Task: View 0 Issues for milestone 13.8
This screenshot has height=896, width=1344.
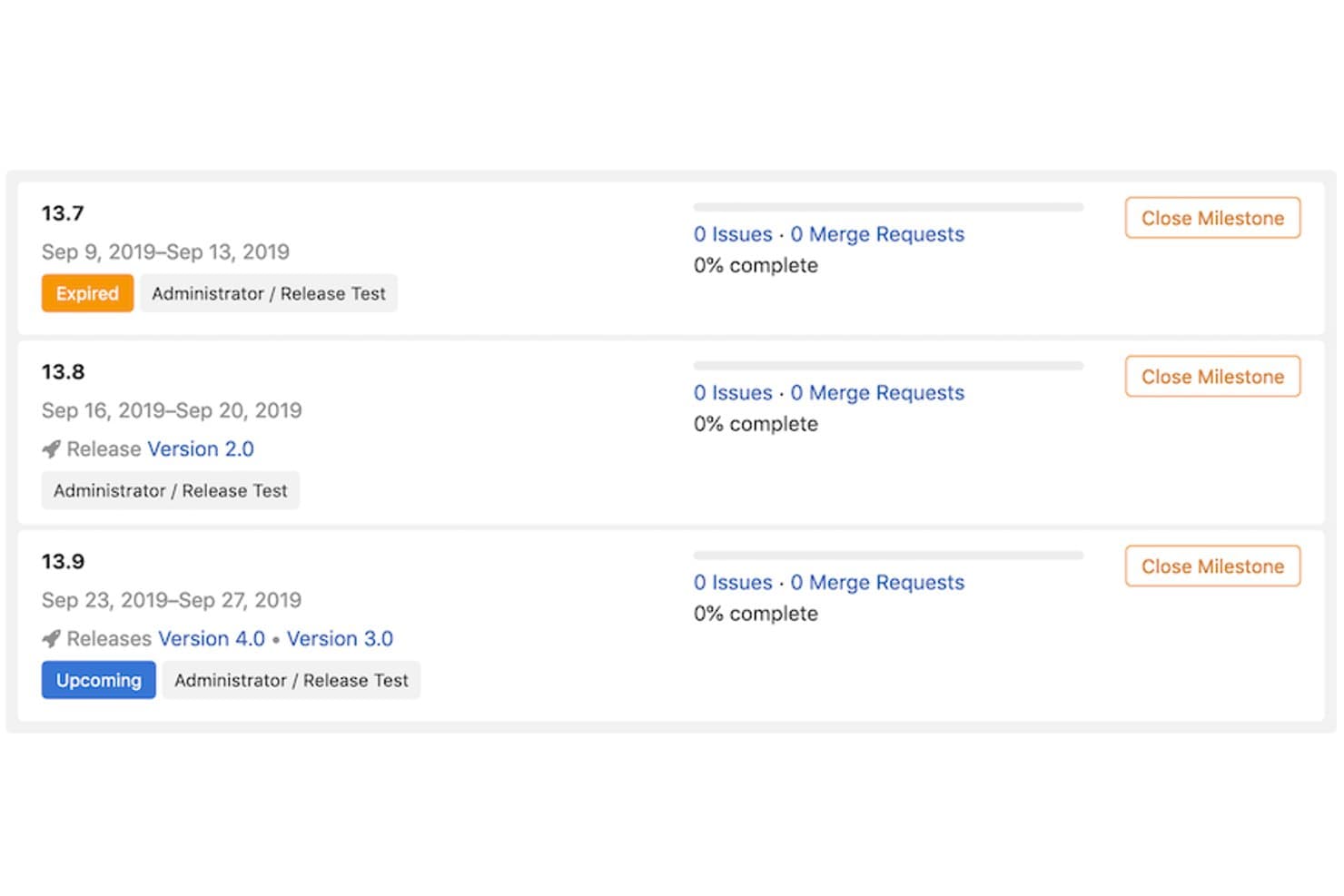Action: (x=733, y=393)
